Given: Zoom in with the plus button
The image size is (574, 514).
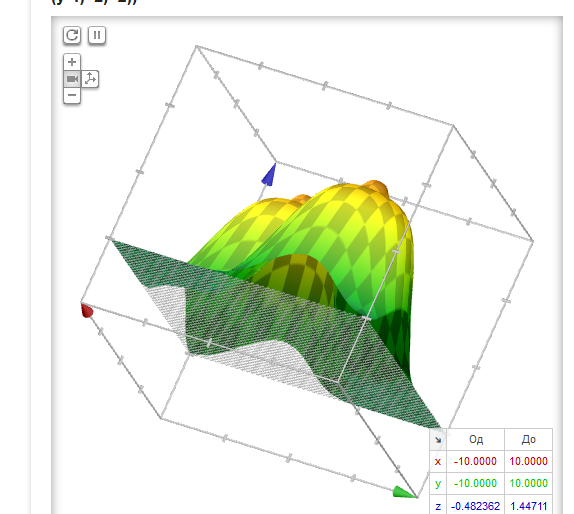Looking at the screenshot, I should coord(72,62).
